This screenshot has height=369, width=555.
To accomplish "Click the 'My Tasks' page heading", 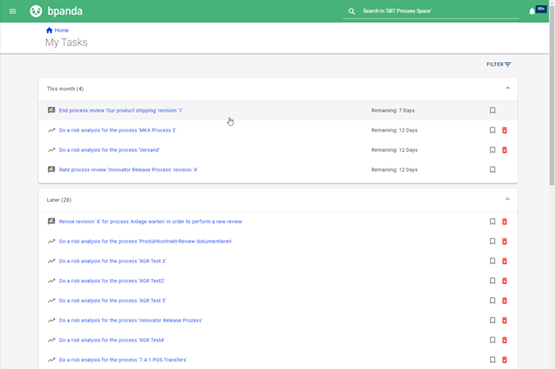I will (66, 42).
